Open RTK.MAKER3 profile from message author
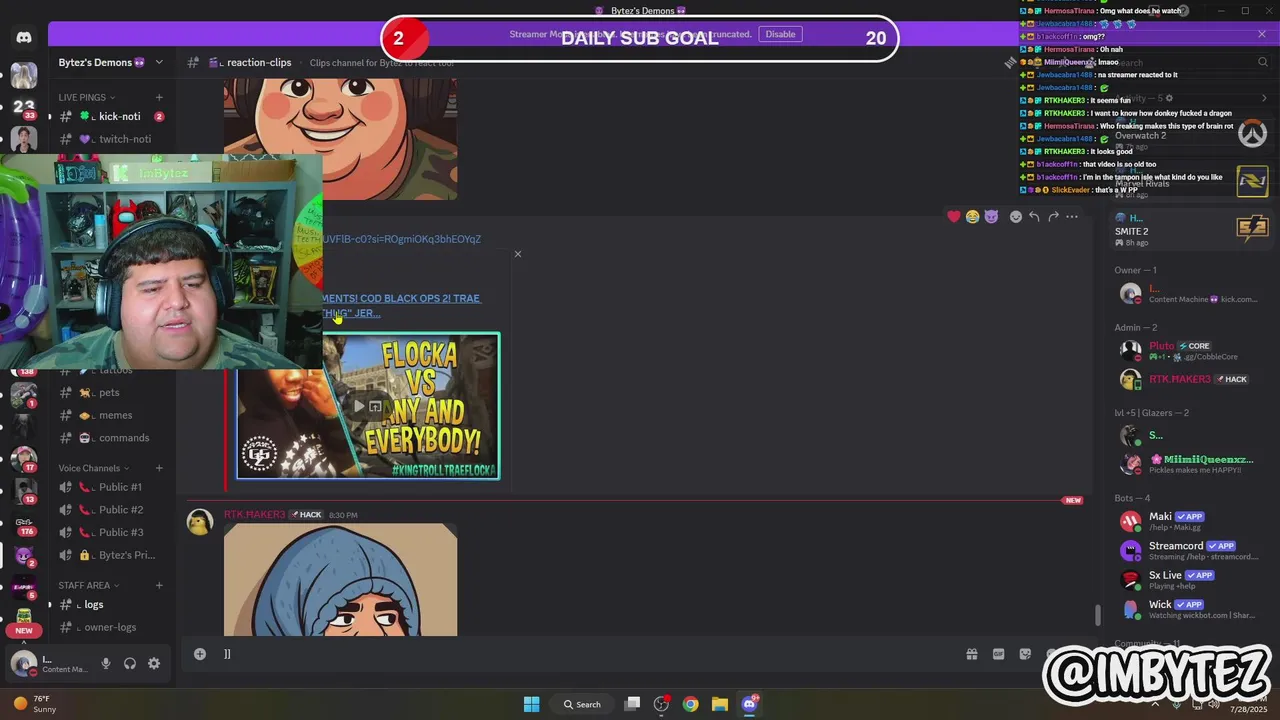 254,515
